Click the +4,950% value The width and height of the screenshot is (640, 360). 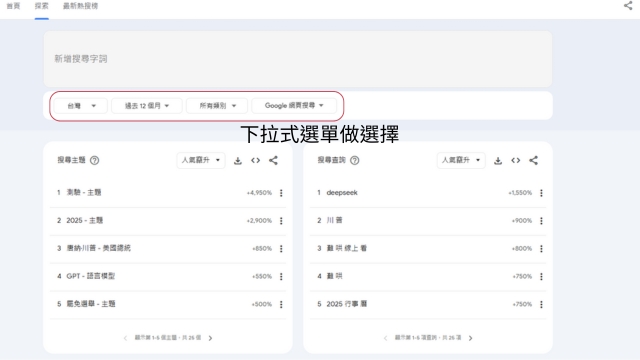pyautogui.click(x=259, y=193)
